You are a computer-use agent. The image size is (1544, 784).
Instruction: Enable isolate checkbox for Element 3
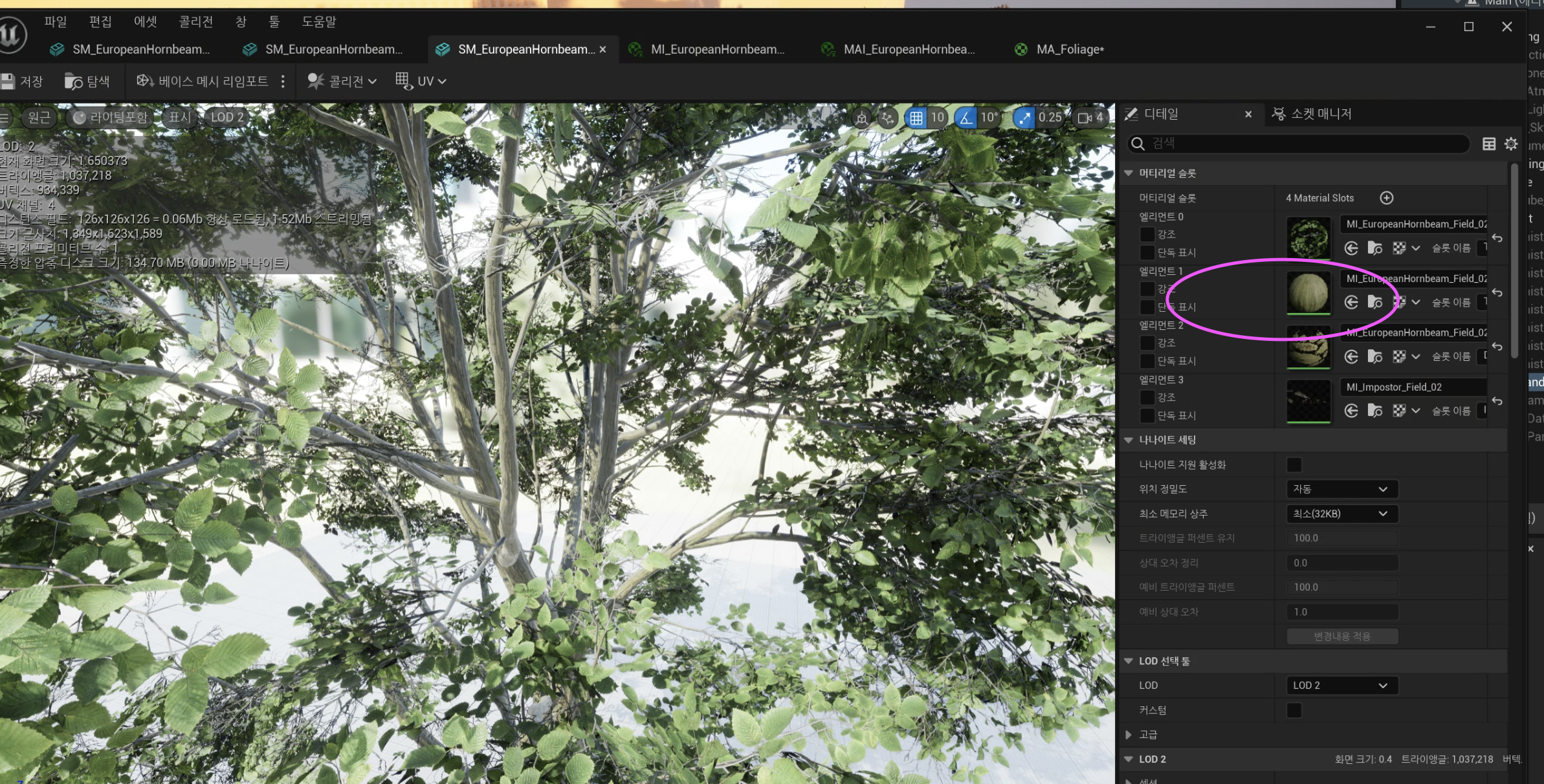[1147, 415]
